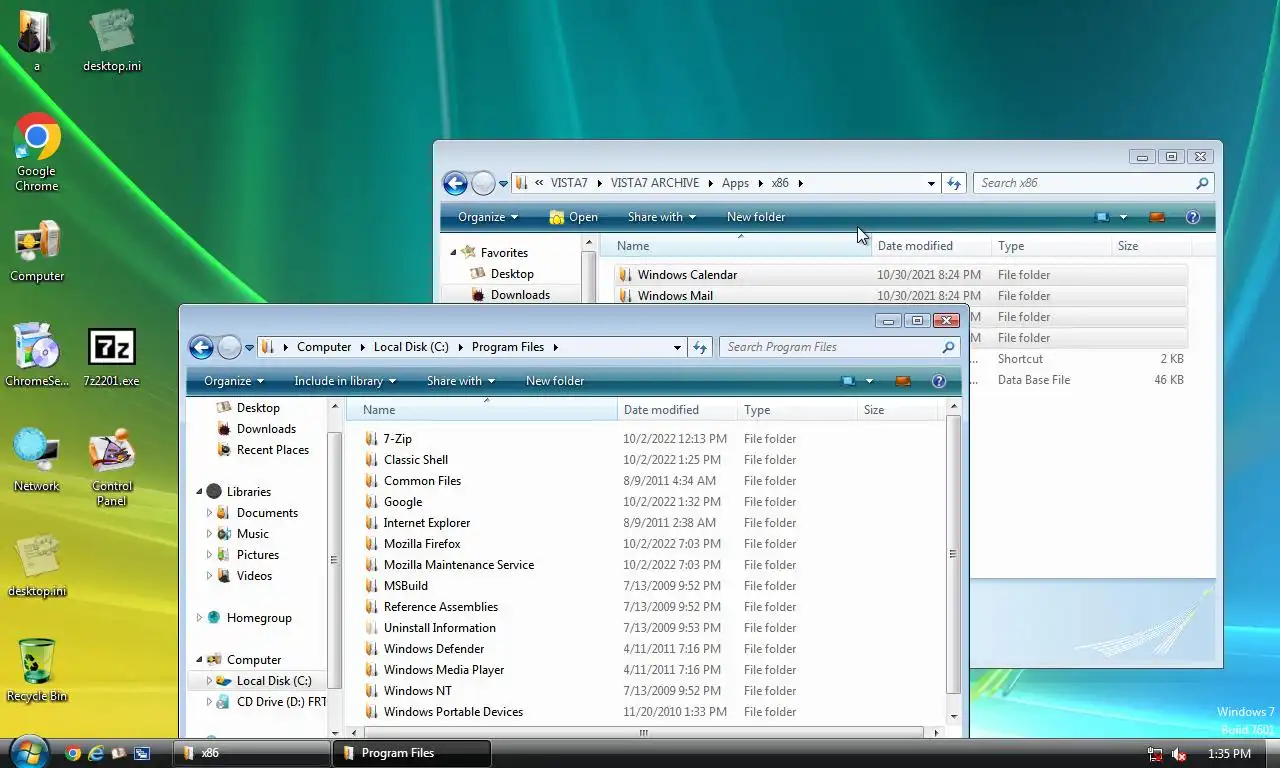Select Network desktop icon
The width and height of the screenshot is (1280, 768).
37,461
